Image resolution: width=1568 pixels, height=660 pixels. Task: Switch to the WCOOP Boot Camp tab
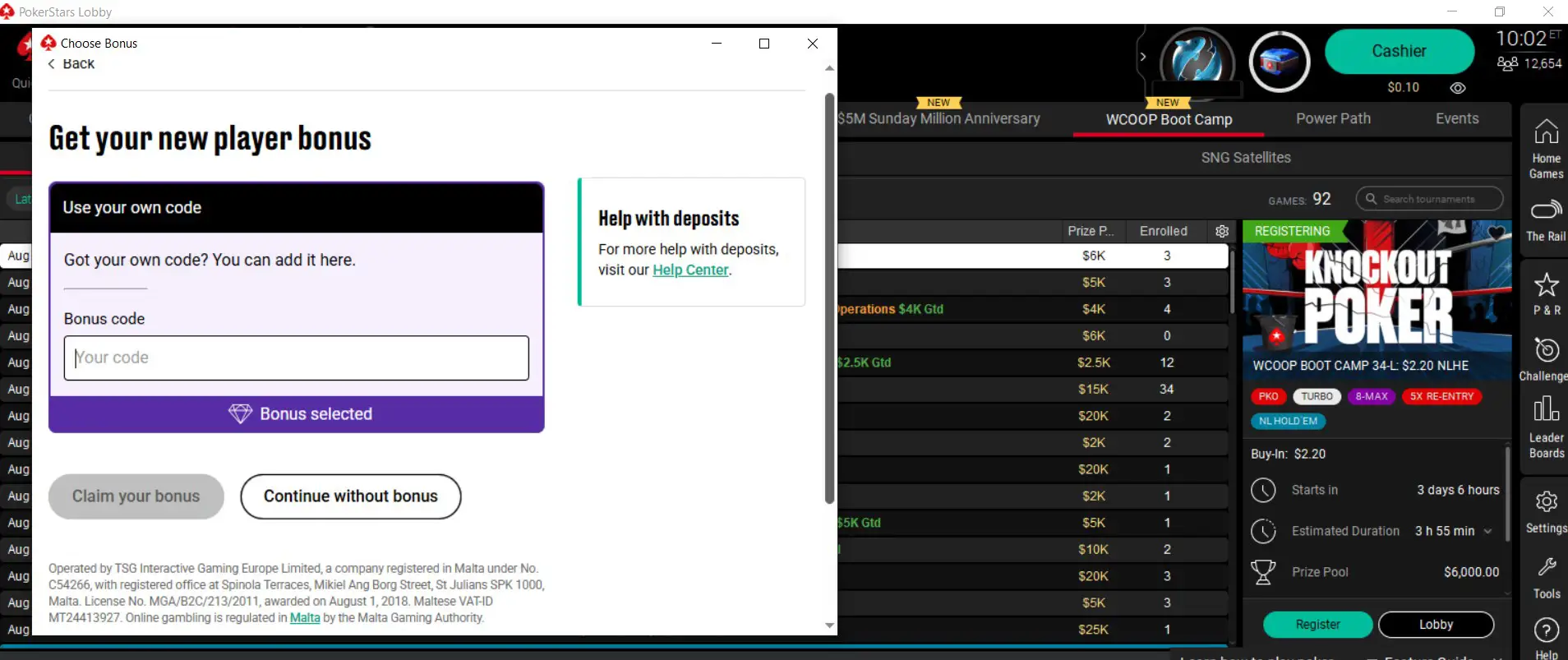pos(1169,119)
